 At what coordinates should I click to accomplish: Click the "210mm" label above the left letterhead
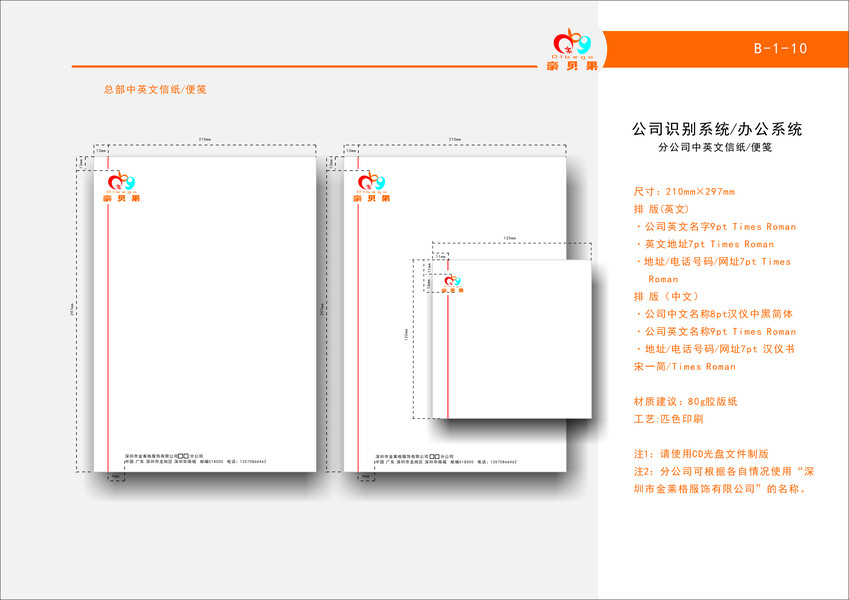click(205, 140)
